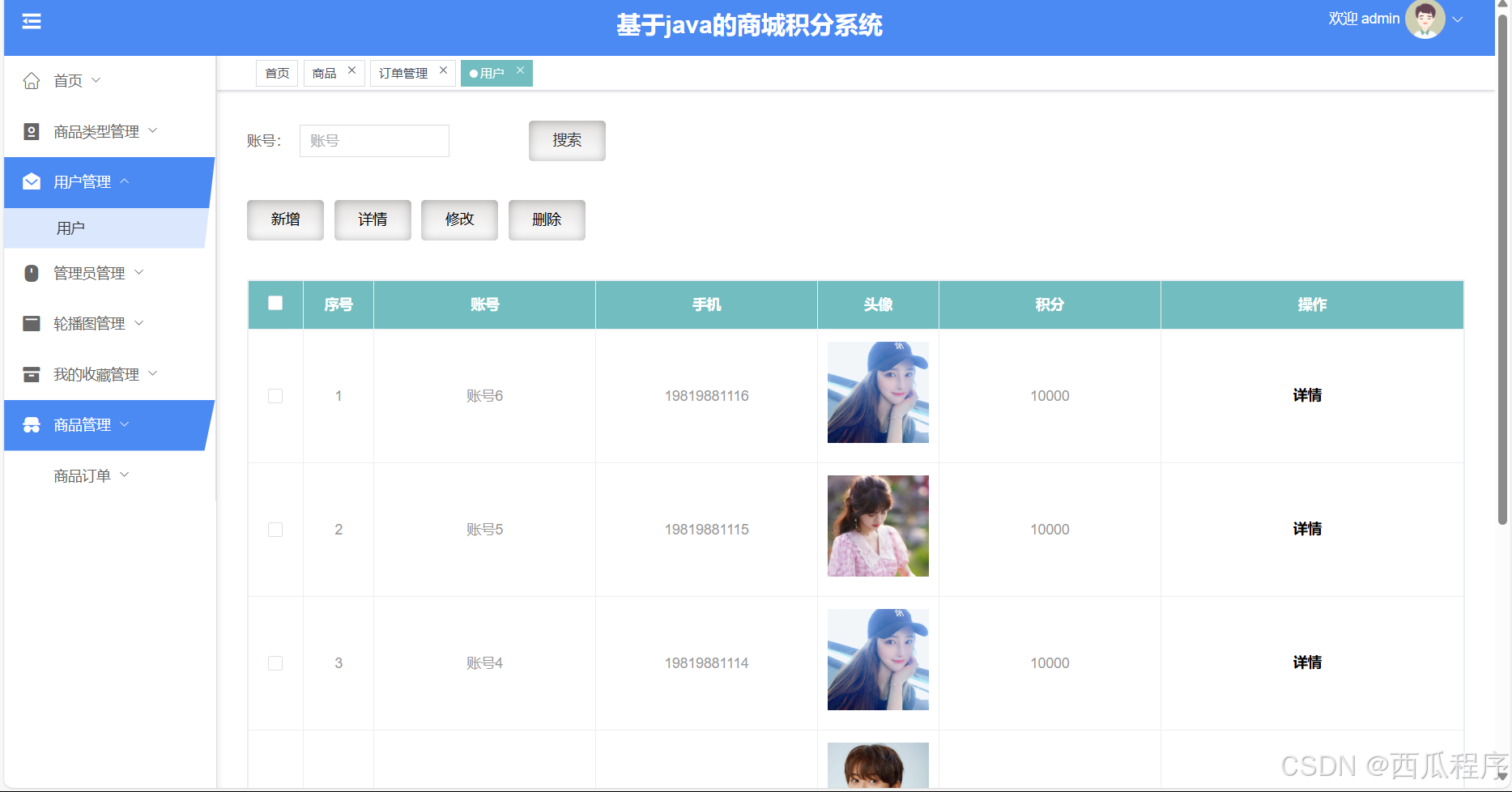Click phone number 19819881115
The image size is (1512, 792).
(706, 530)
